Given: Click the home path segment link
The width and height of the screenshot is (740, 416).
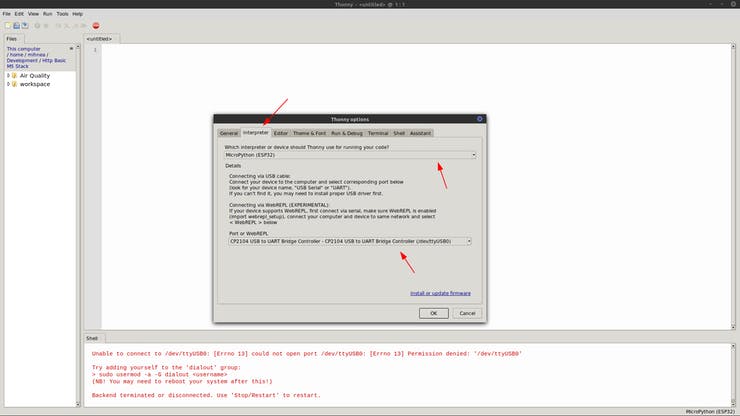Looking at the screenshot, I should tap(17, 55).
